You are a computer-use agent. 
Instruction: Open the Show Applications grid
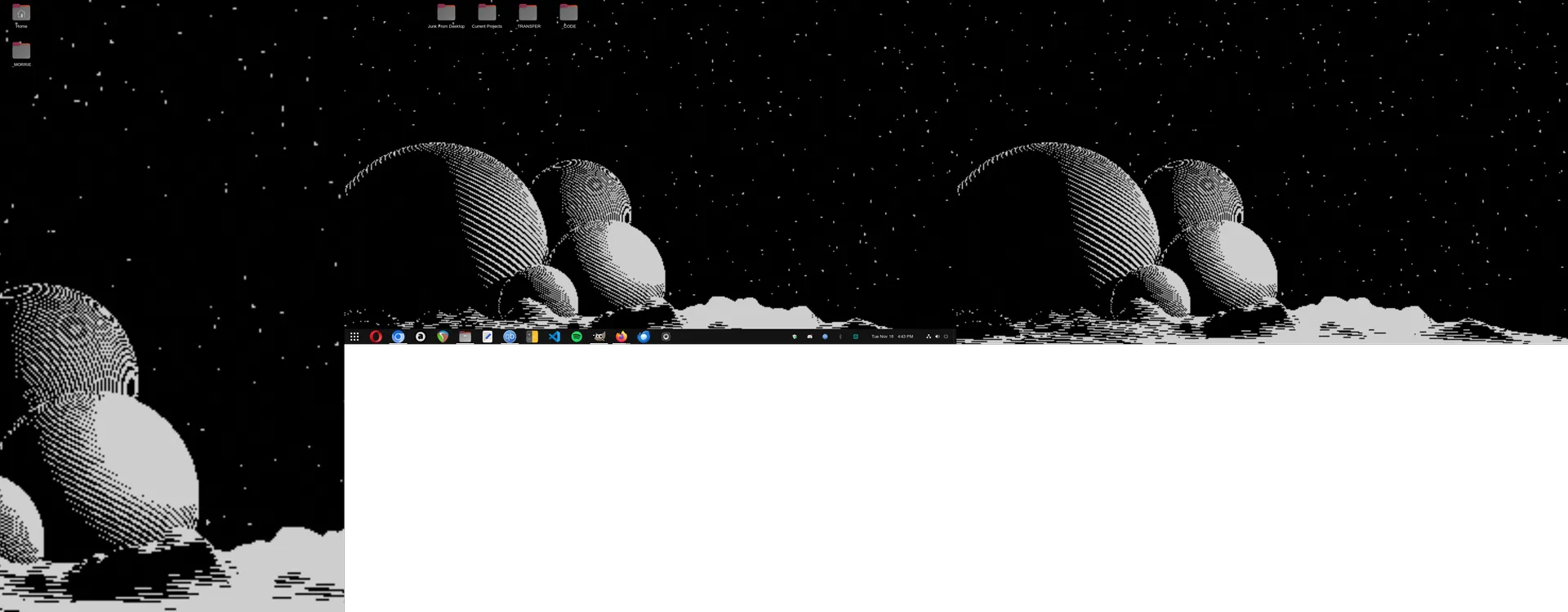click(x=354, y=337)
